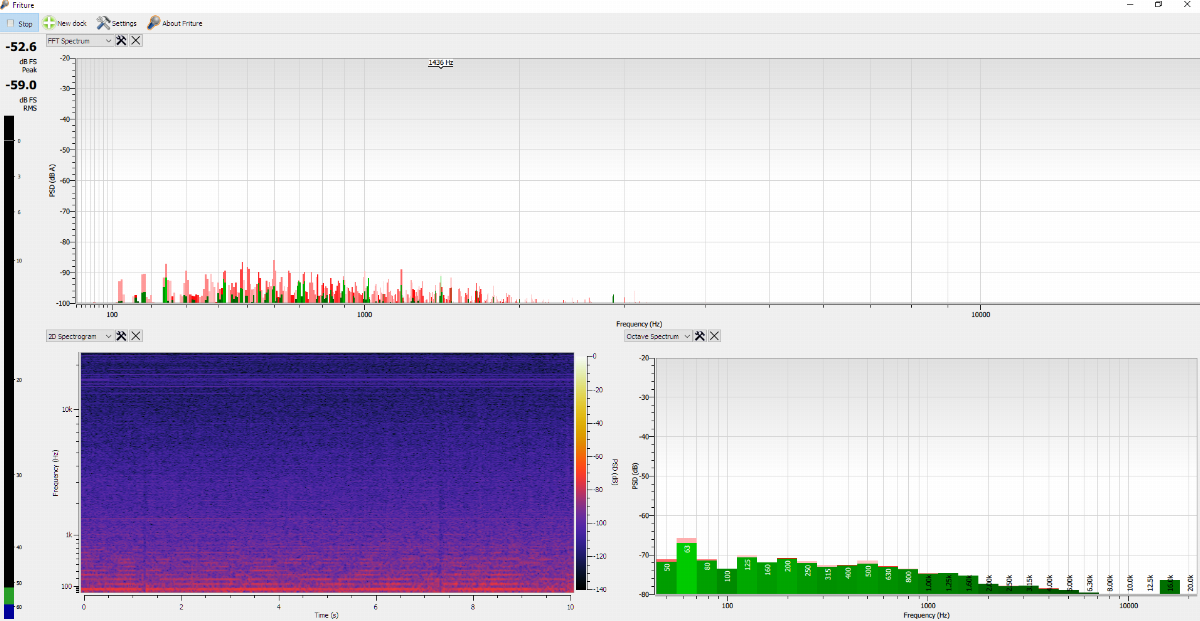This screenshot has width=1200, height=621.
Task: Close the FFT Spectrum dock
Action: [x=136, y=41]
